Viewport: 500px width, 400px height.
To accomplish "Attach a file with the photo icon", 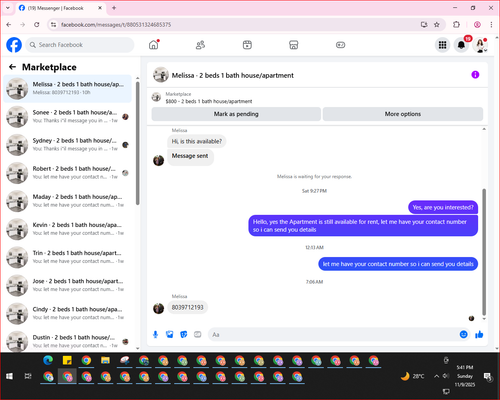I will (x=170, y=334).
